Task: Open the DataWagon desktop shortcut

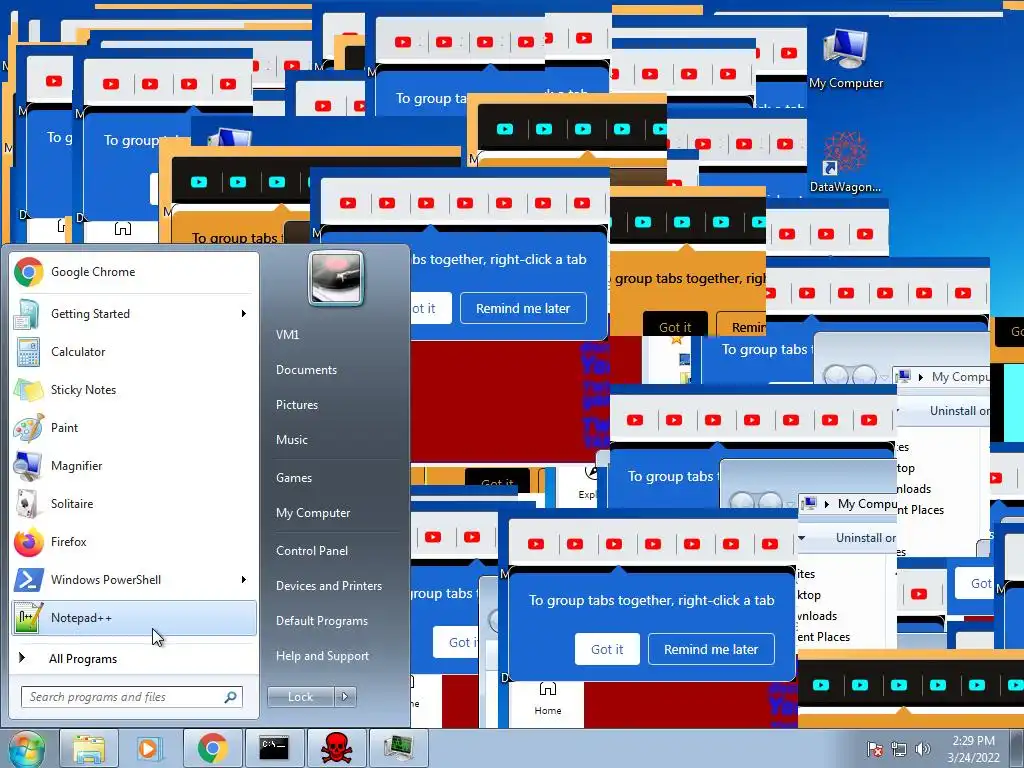Action: click(846, 161)
